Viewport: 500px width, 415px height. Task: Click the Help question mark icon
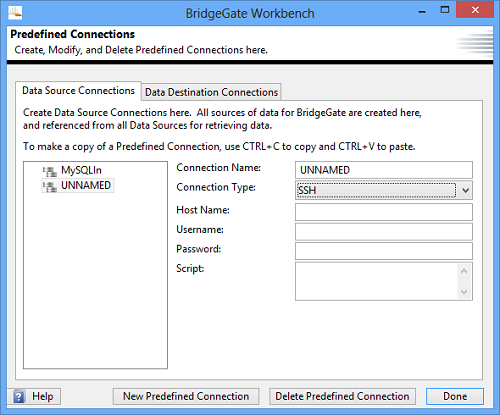point(19,397)
